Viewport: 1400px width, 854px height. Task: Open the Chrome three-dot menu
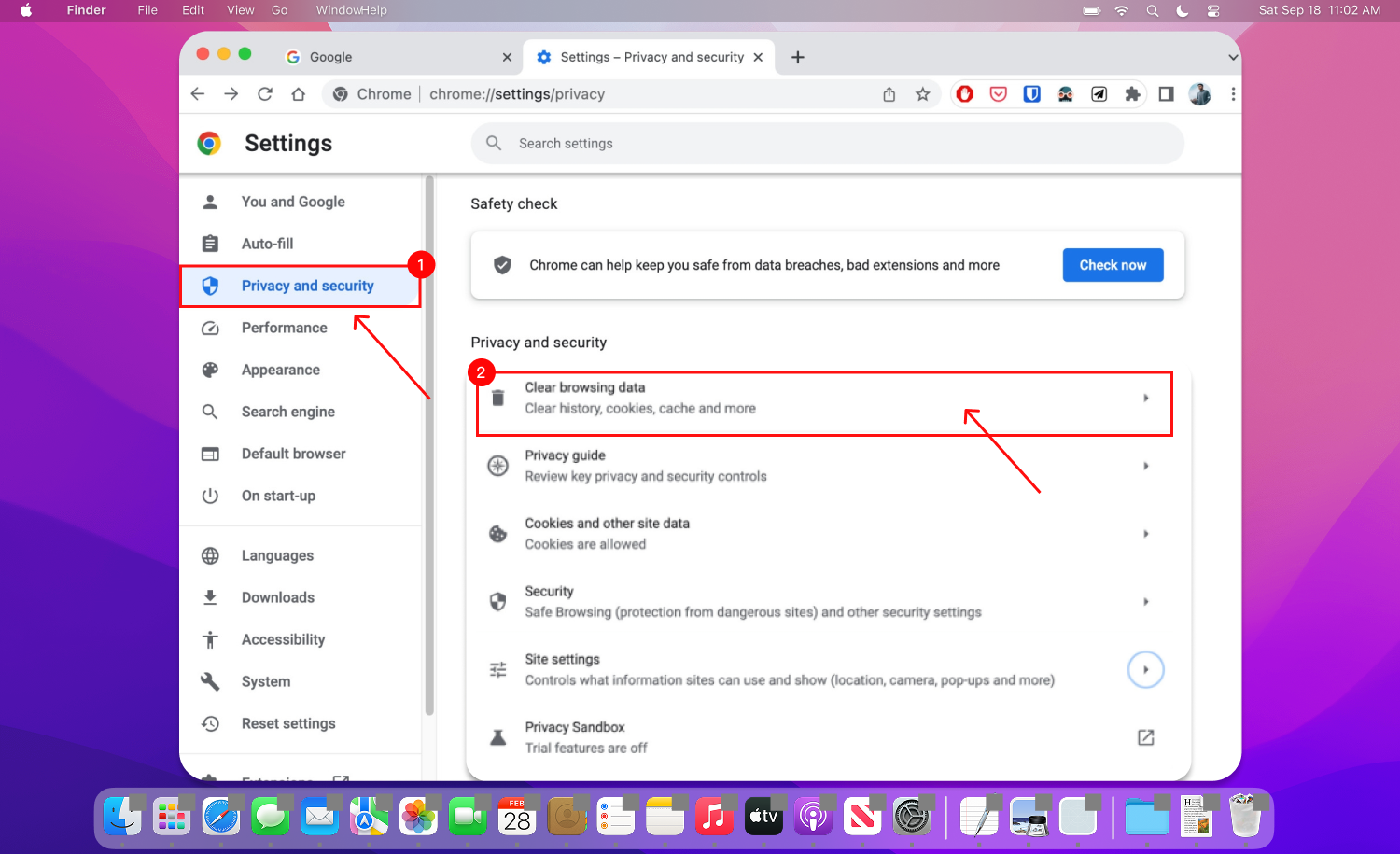coord(1233,94)
